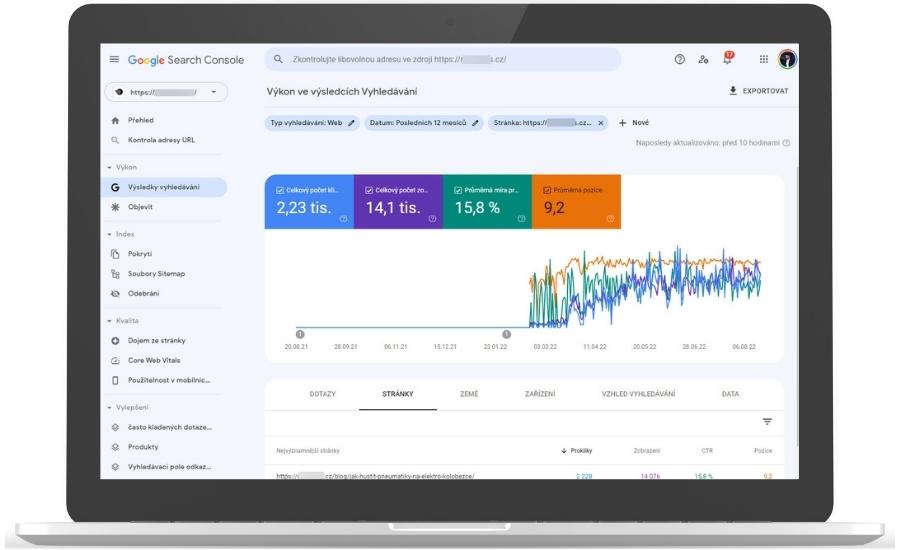Screen dimensions: 900x550
Task: Click first chart annotation marker near 20.08.21
Action: (x=300, y=334)
